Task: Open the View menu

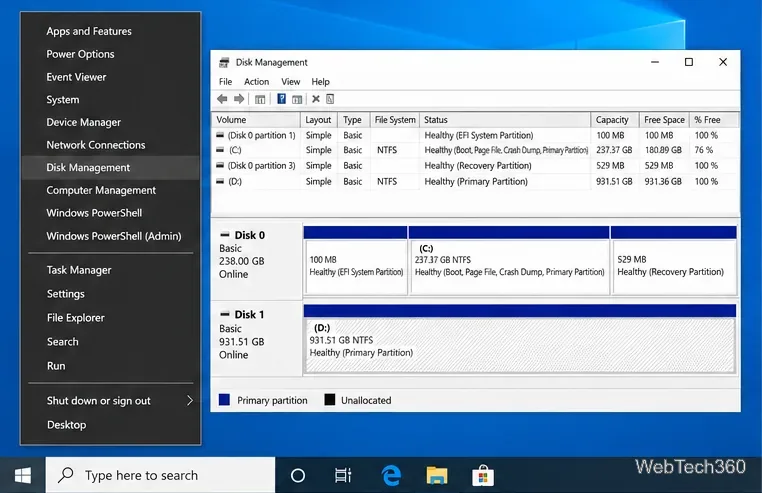Action: (x=291, y=82)
